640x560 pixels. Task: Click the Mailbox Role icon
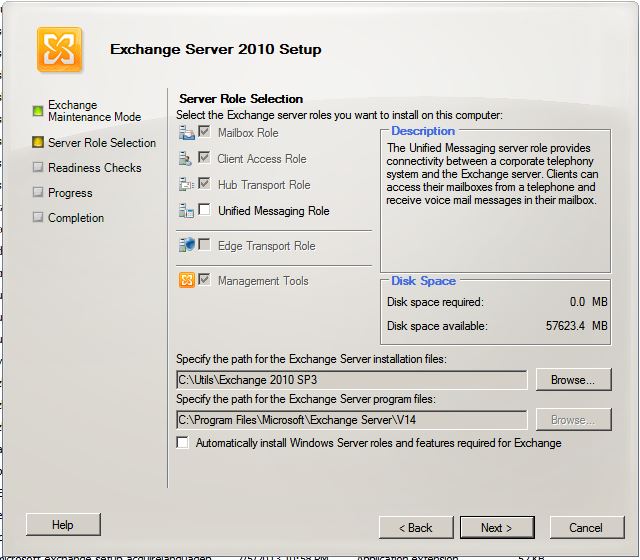coord(187,133)
